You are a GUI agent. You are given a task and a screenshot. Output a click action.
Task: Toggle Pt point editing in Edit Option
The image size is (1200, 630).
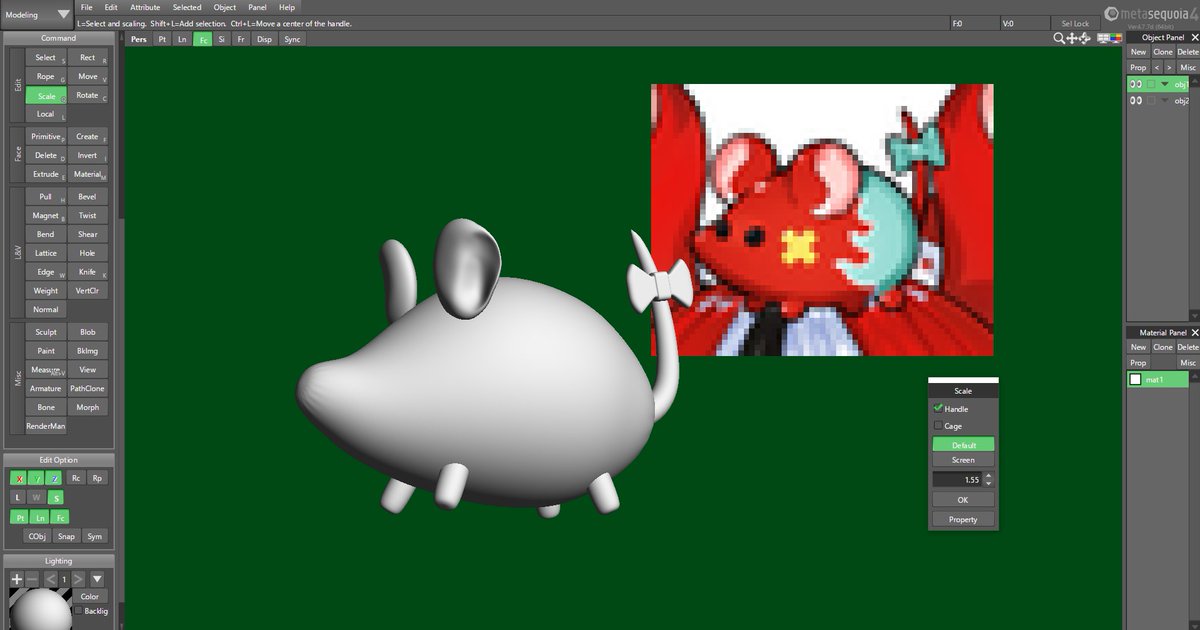(x=19, y=517)
